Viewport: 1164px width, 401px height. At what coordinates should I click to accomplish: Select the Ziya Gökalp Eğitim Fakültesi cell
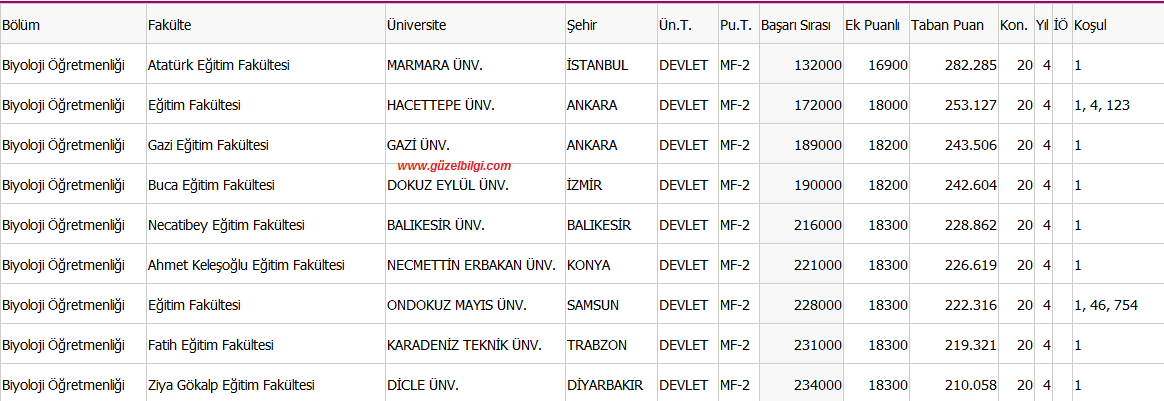[231, 385]
